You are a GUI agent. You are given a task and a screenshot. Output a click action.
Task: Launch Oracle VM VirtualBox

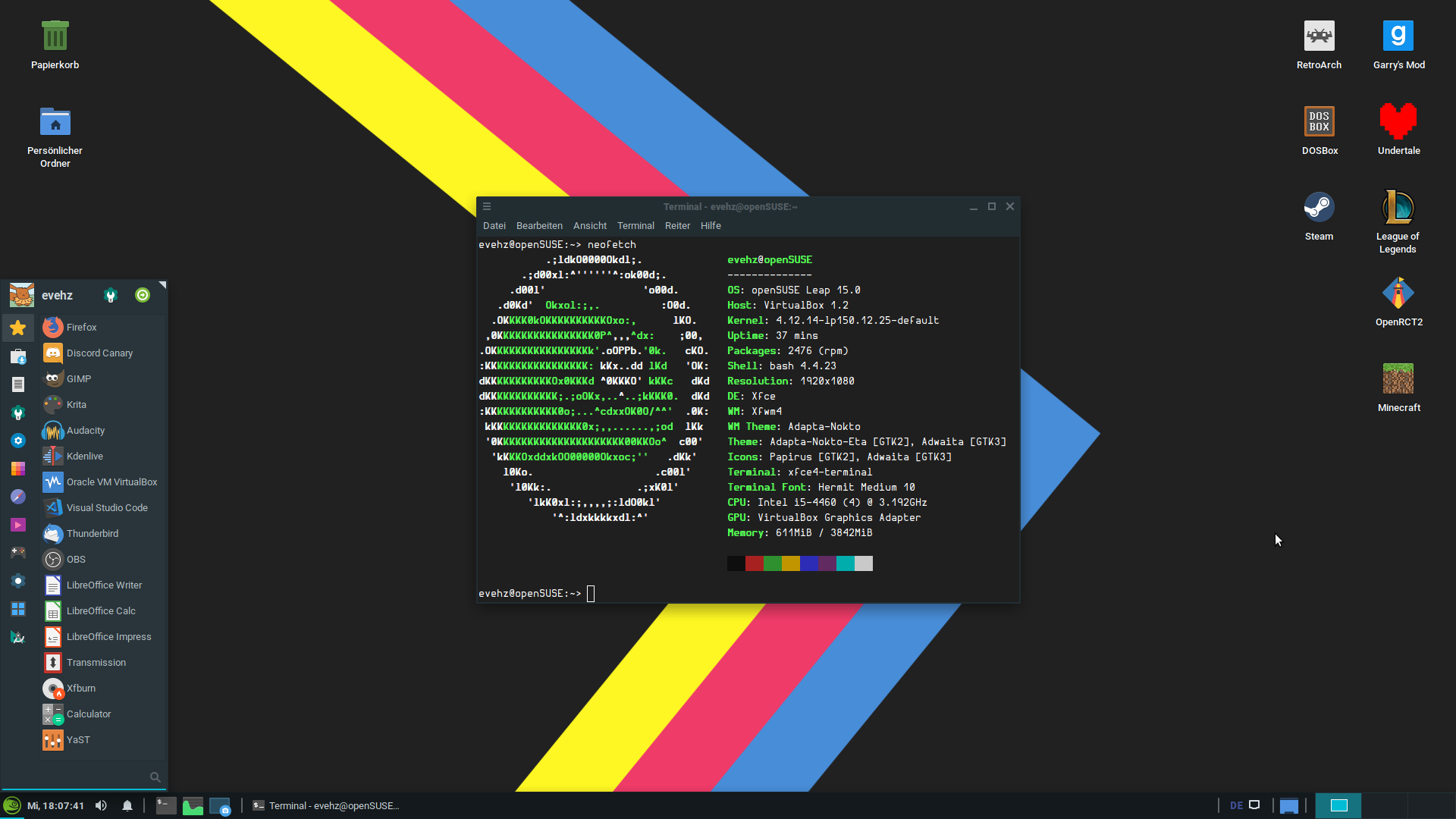(x=103, y=482)
